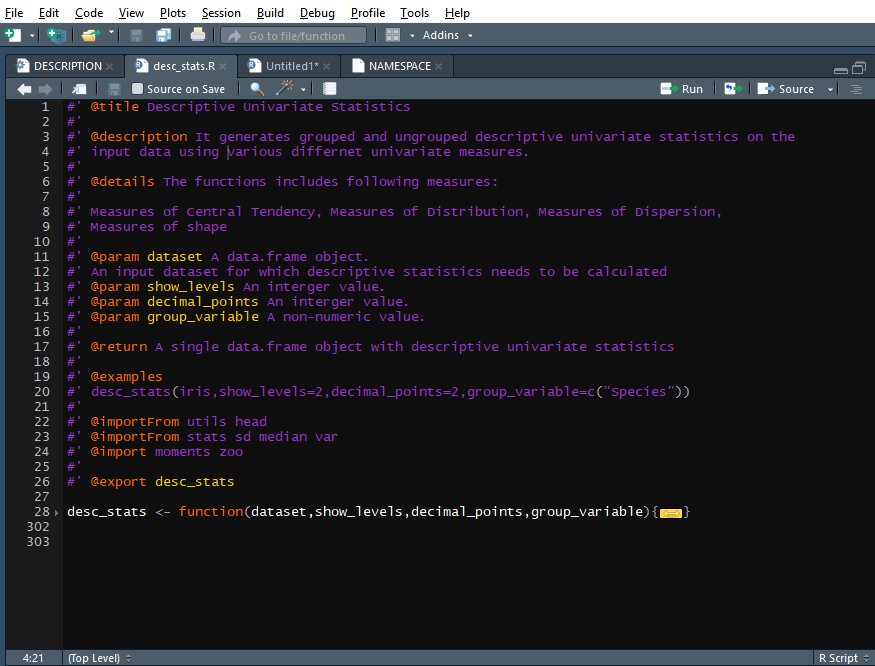Open the new file dropdown arrow

pos(32,34)
